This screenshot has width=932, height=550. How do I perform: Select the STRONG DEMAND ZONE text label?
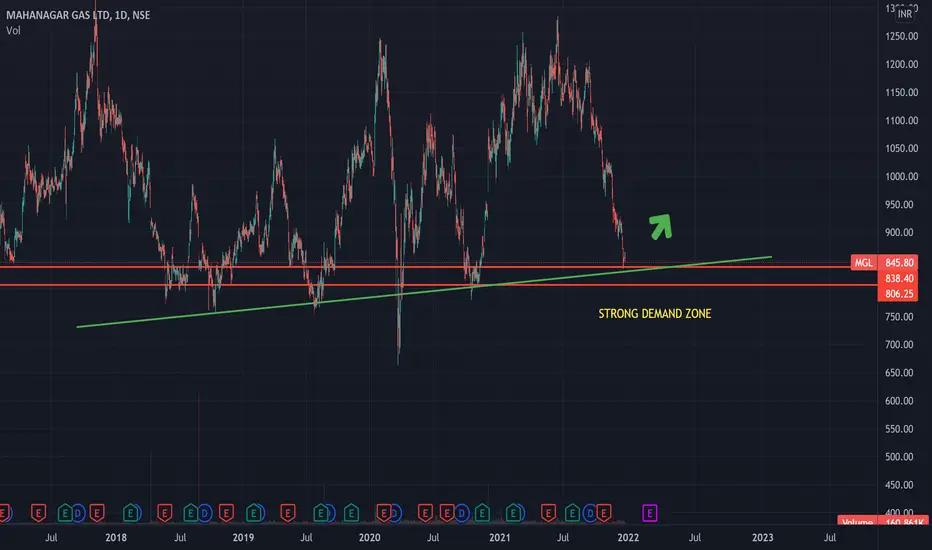coord(654,313)
